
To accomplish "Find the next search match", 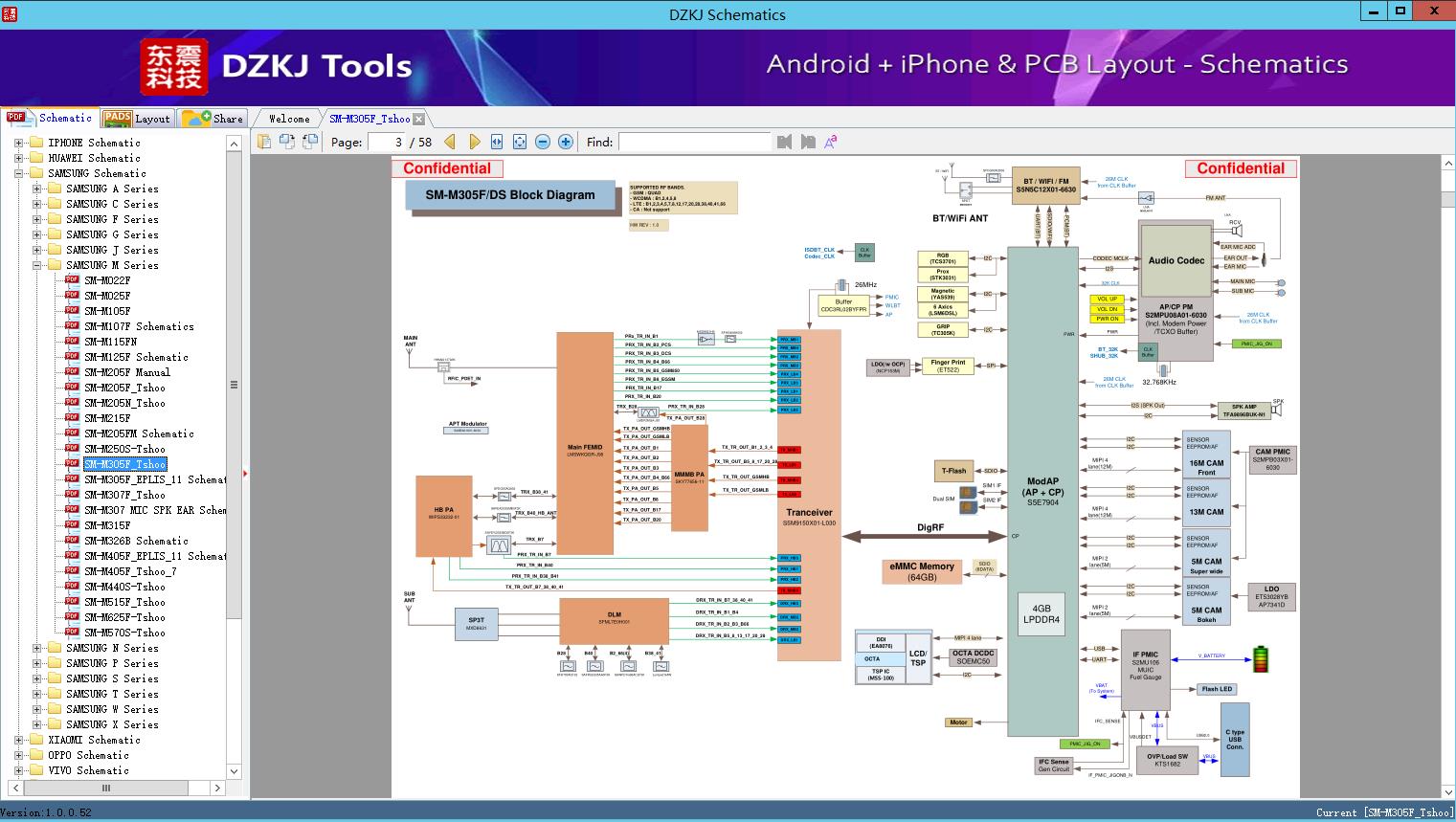I will 808,142.
